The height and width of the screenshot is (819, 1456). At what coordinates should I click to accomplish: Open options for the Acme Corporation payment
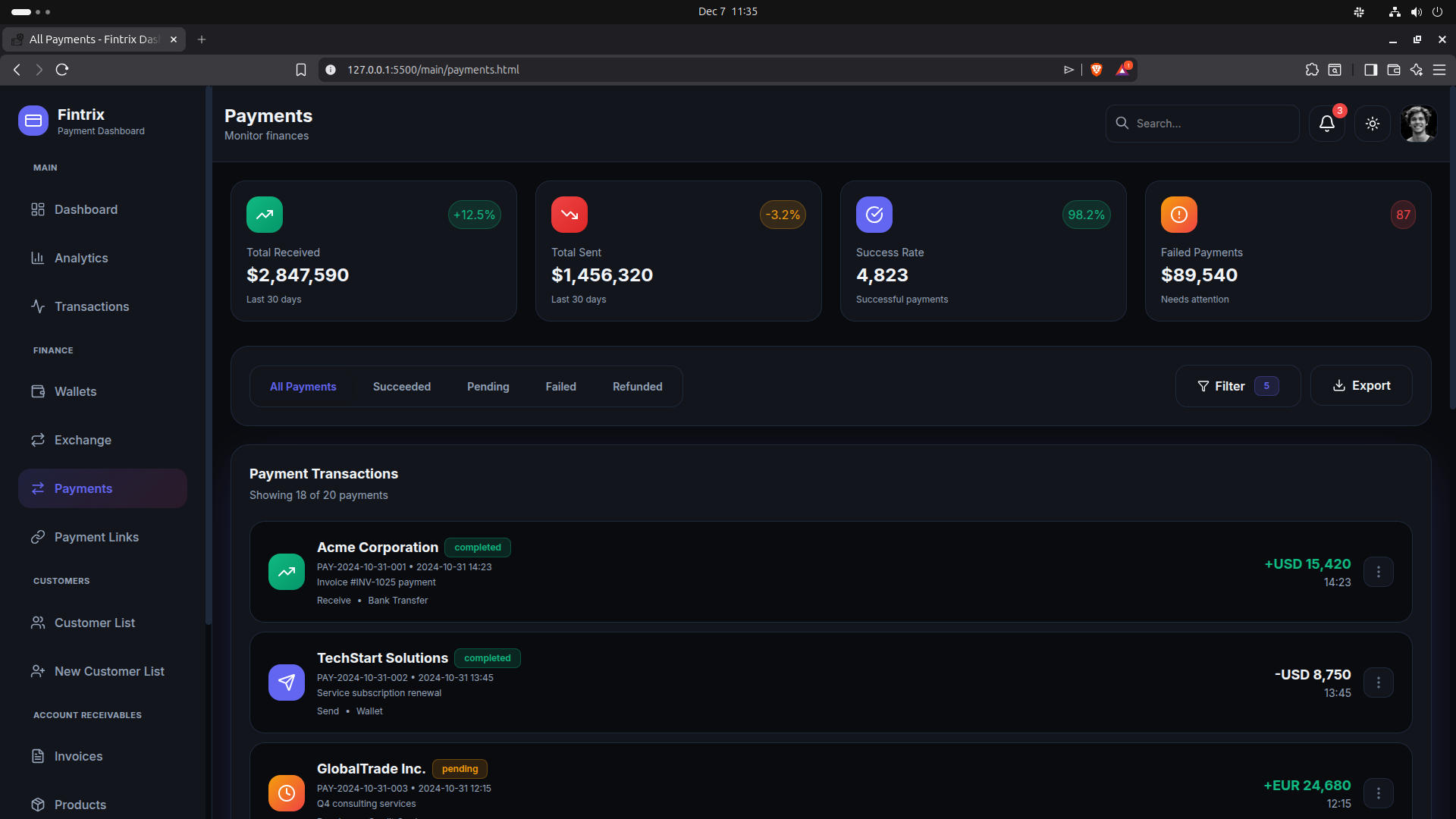click(x=1378, y=572)
